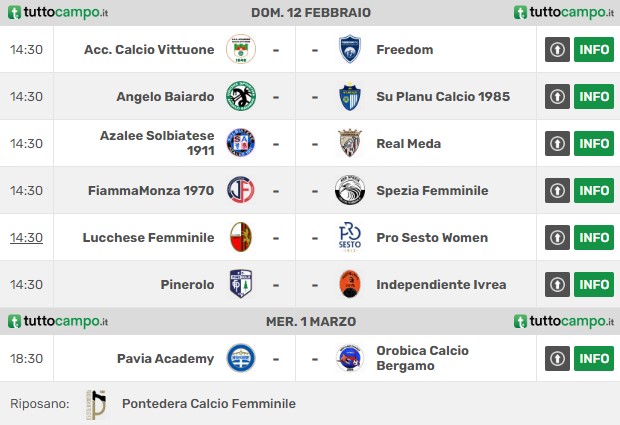Screen dimensions: 620x425
Task: Click the Pavia Academy blue round crest
Action: point(241,358)
